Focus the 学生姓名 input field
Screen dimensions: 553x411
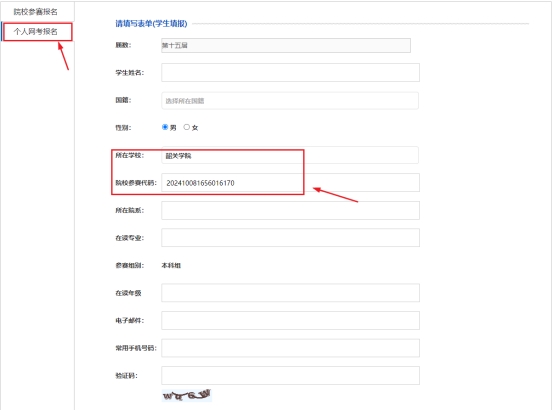pyautogui.click(x=290, y=72)
